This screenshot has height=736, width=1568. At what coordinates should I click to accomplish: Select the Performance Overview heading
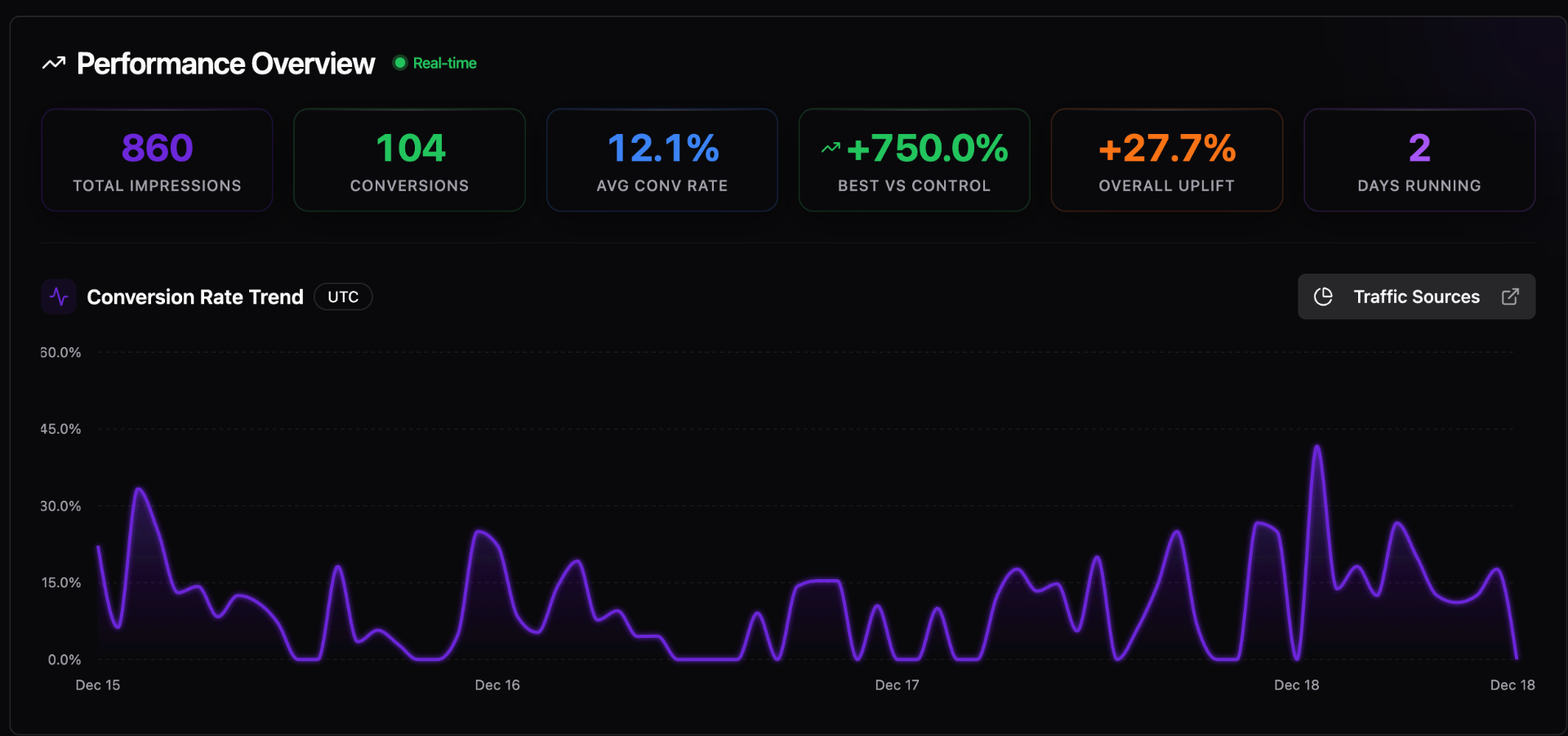pos(225,63)
